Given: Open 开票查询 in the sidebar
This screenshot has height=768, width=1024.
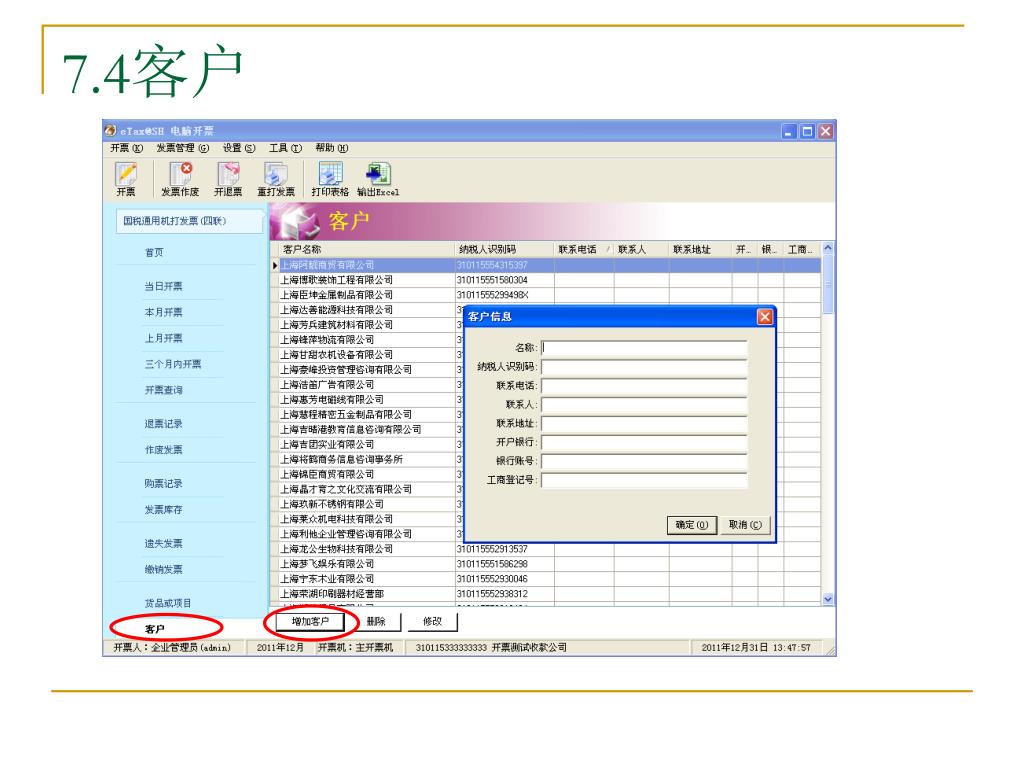Looking at the screenshot, I should pyautogui.click(x=163, y=390).
